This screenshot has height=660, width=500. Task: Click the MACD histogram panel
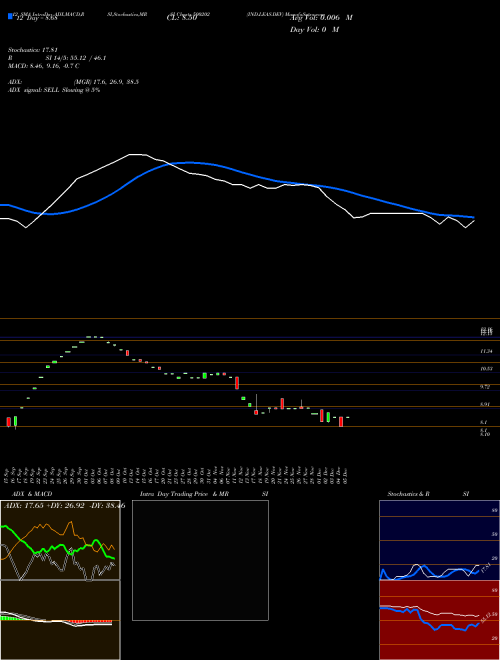60,620
